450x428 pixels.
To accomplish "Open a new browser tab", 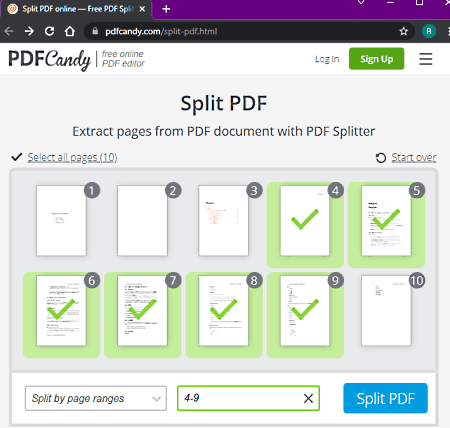I will [166, 9].
